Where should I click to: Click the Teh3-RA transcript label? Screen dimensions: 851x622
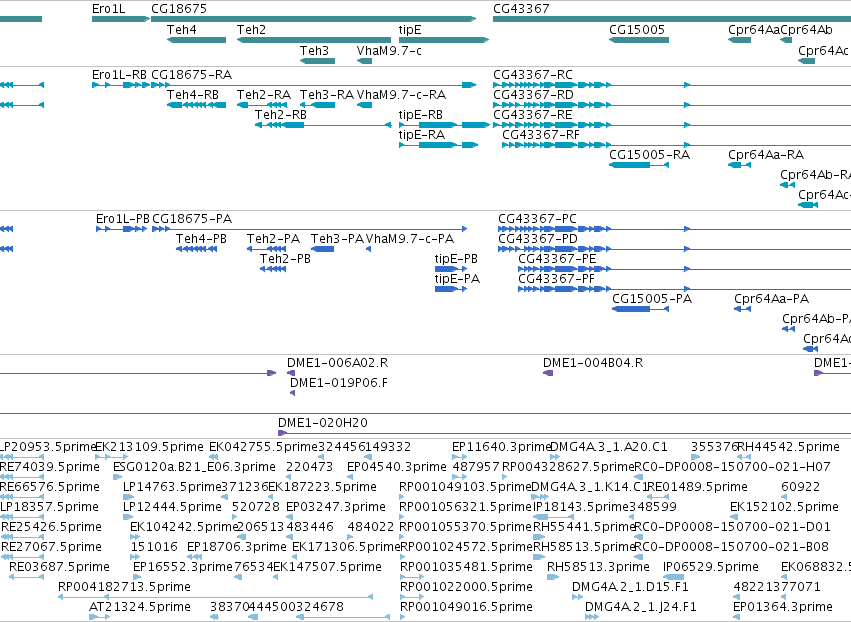327,95
